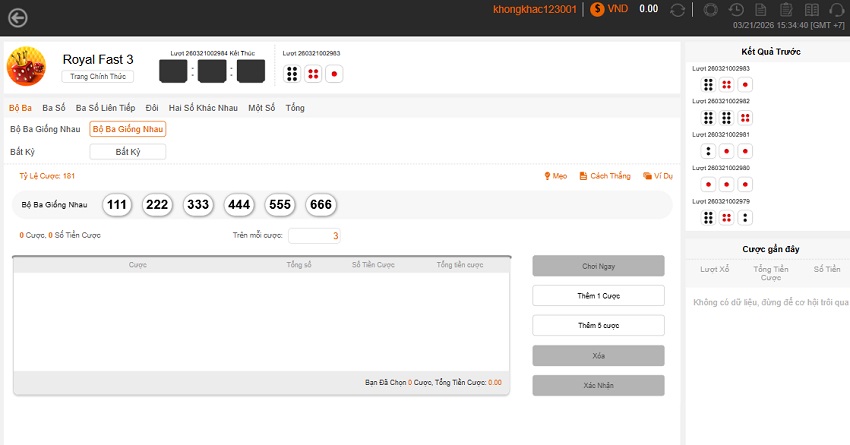
Task: Pick the 555 number ball
Action: (280, 205)
